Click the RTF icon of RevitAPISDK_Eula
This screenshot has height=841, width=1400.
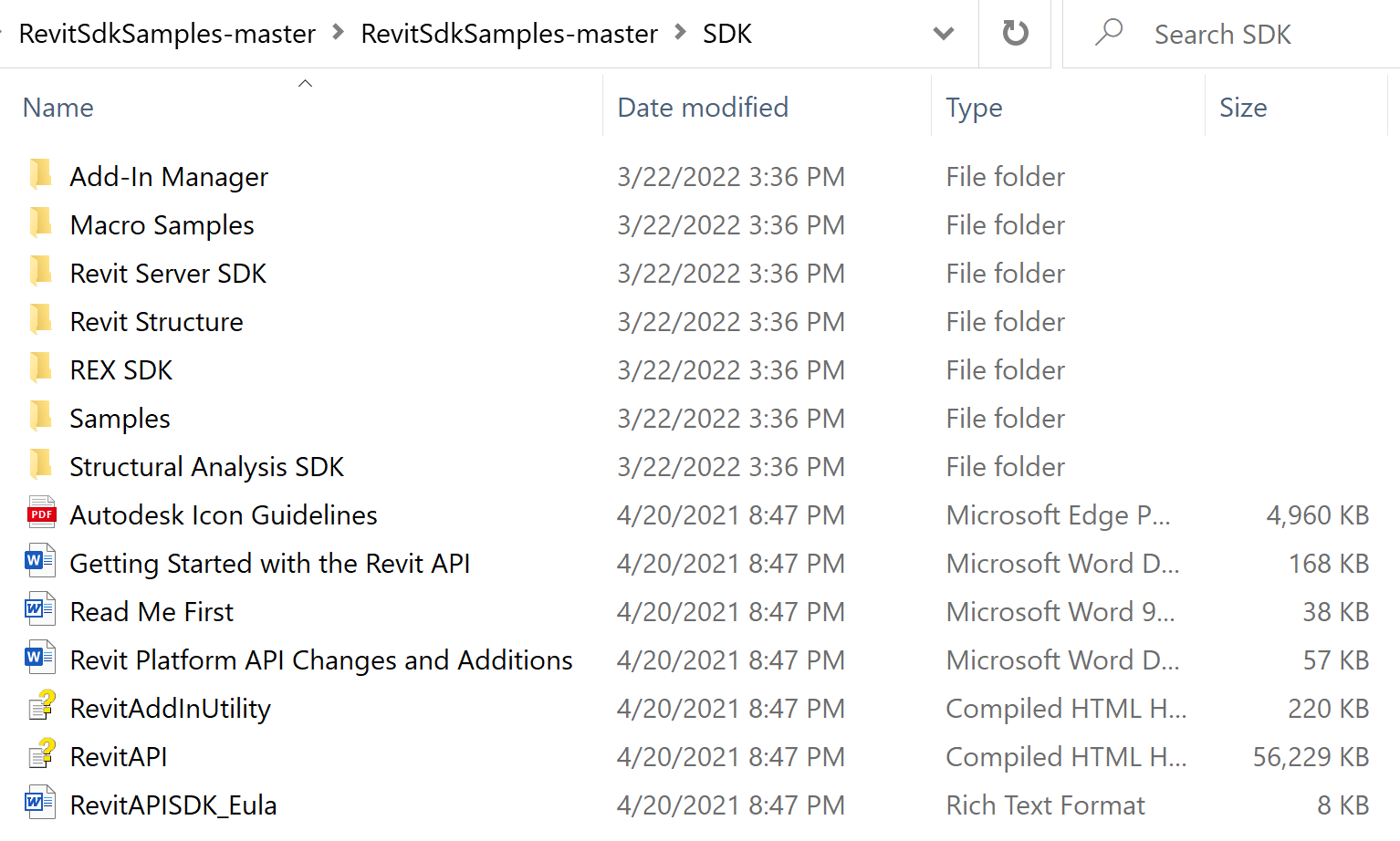40,803
